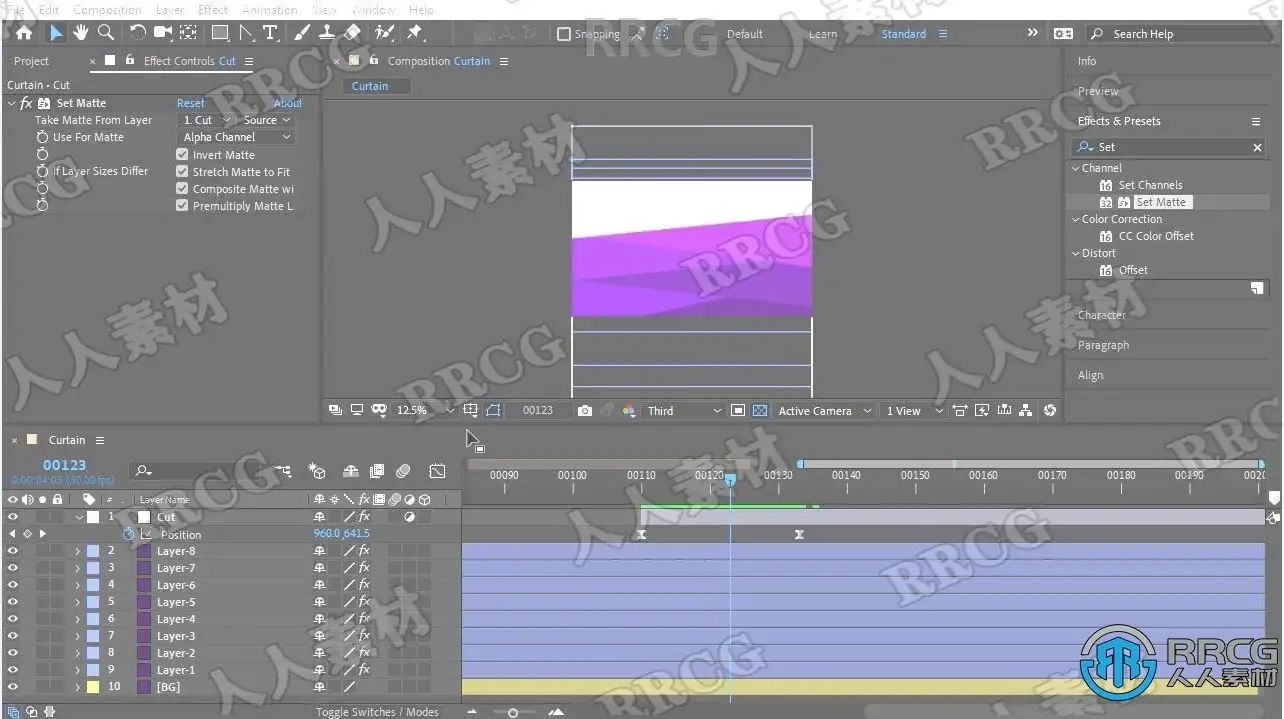Collapse the Set Matte effect twirl
1284x719 pixels.
coord(12,103)
